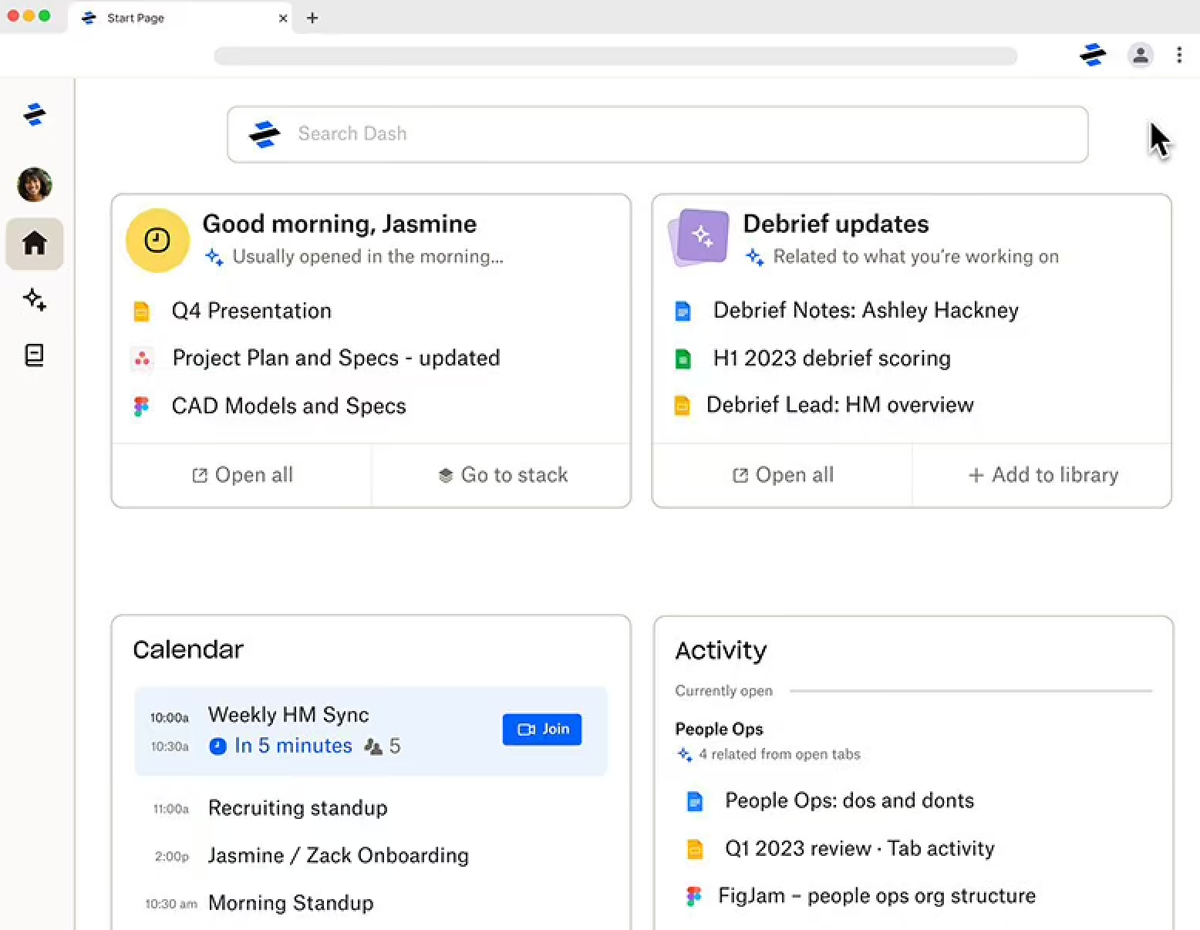This screenshot has width=1200, height=930.
Task: Click the Dash logo atop the sidebar
Action: tap(35, 115)
